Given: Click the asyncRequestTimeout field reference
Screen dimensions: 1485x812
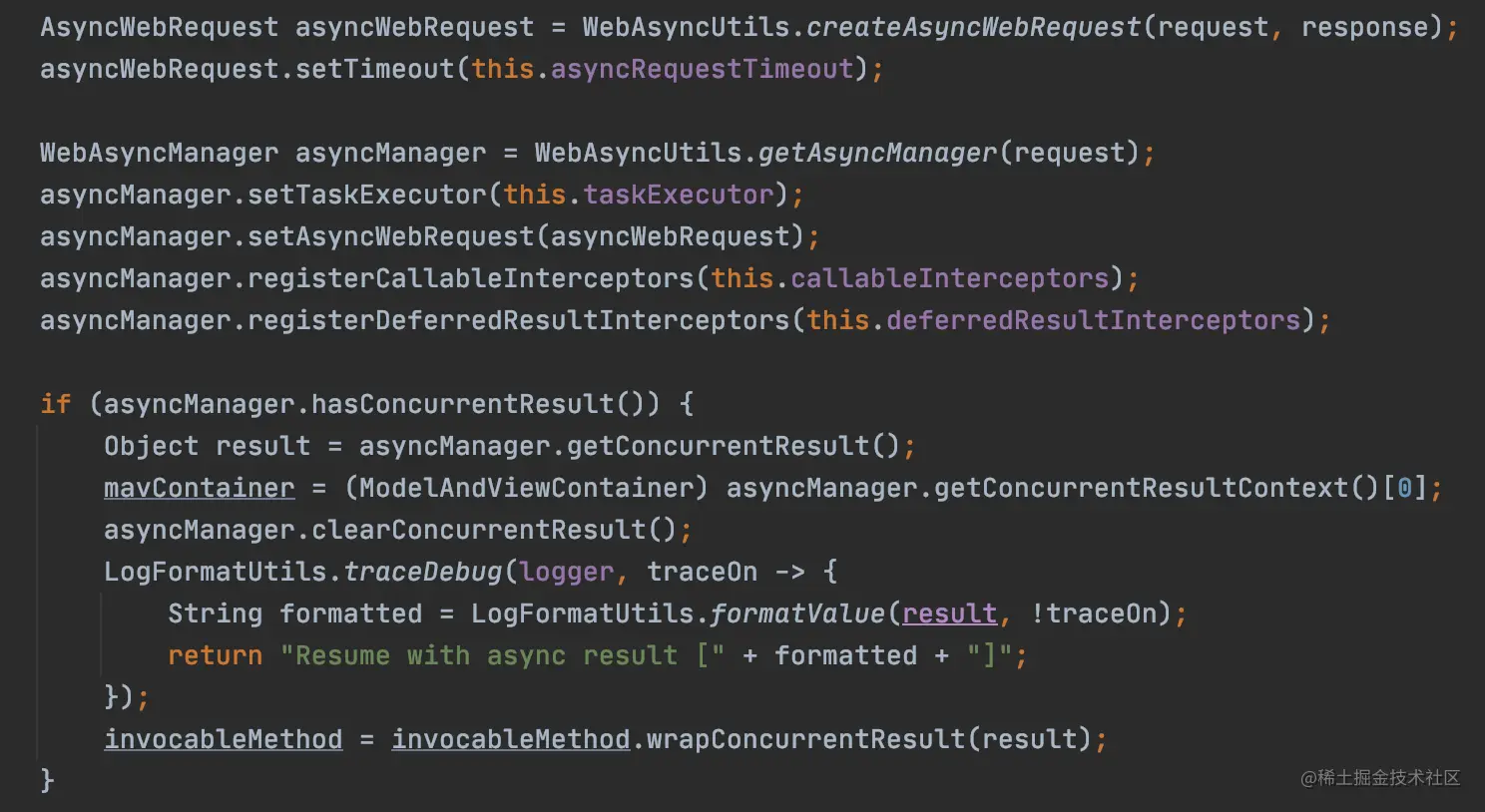Looking at the screenshot, I should coord(702,69).
